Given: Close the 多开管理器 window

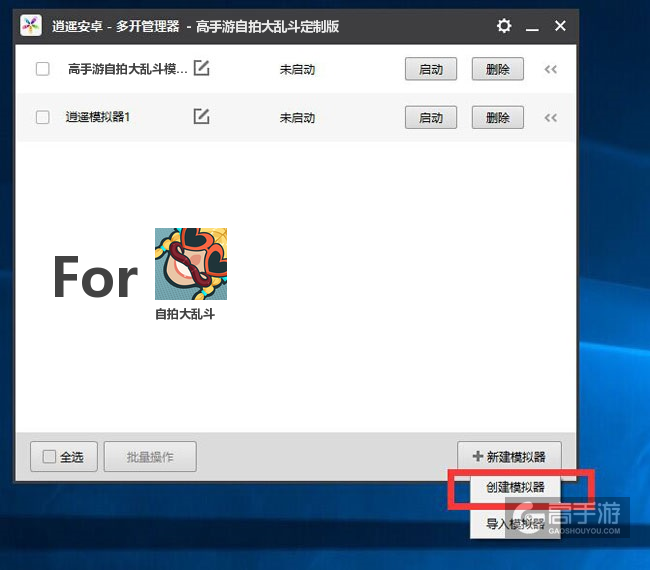Looking at the screenshot, I should coord(560,26).
